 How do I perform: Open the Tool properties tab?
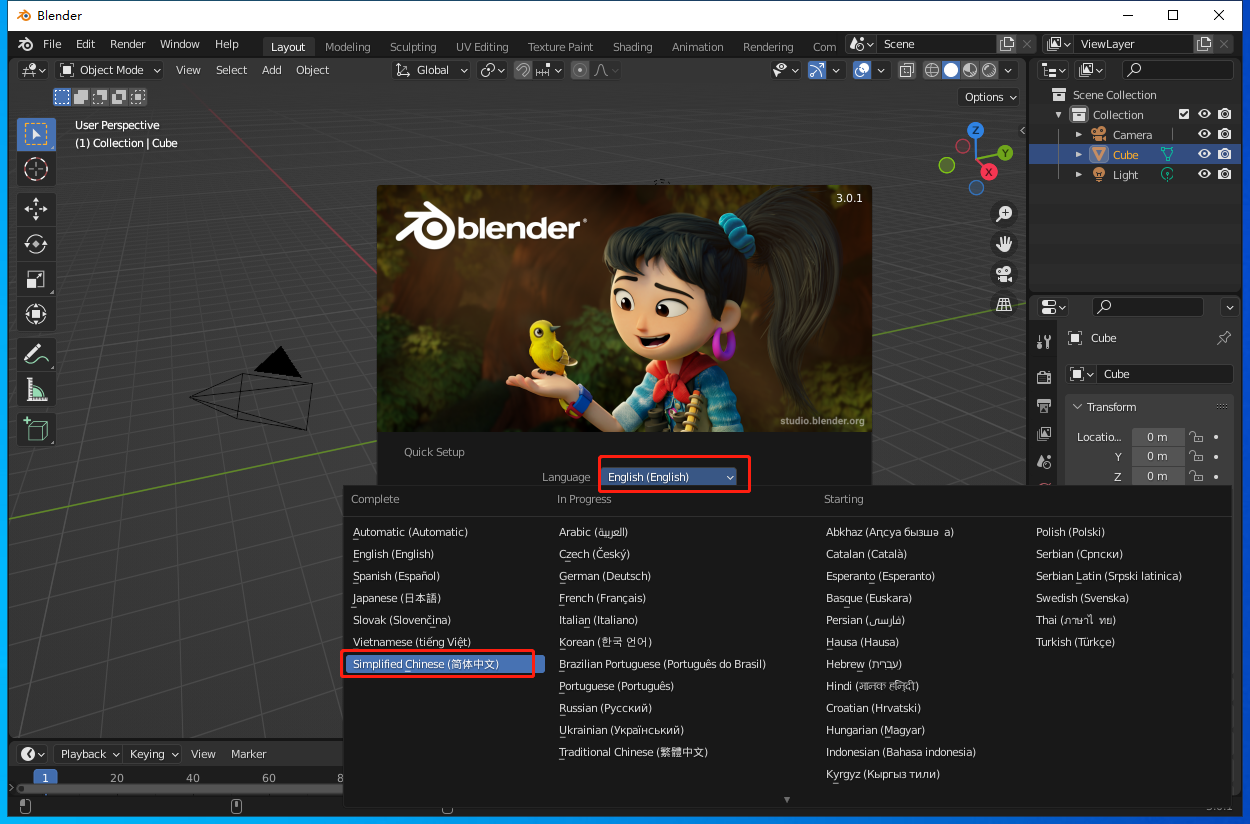1045,341
